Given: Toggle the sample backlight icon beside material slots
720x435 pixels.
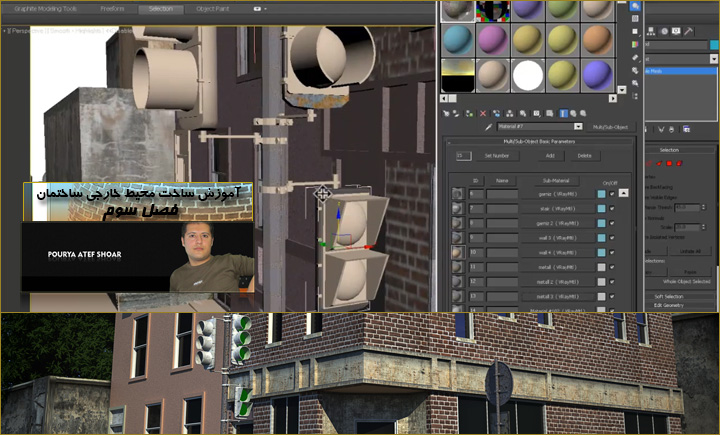Looking at the screenshot, I should click(x=635, y=19).
